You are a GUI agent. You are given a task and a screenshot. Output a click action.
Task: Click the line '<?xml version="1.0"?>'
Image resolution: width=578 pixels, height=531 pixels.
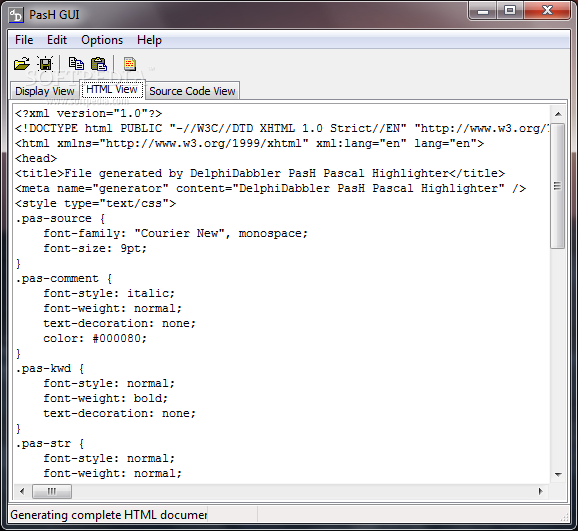88,113
